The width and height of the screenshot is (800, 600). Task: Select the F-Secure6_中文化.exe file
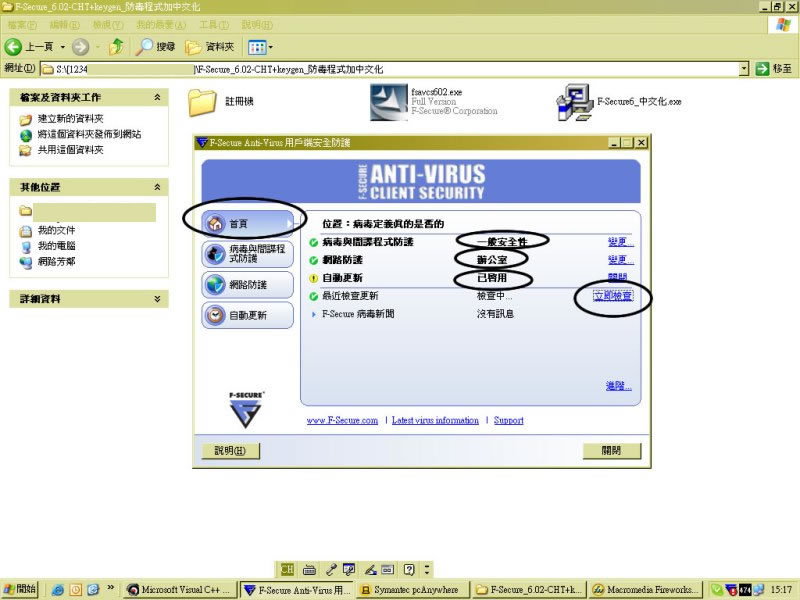coord(619,102)
